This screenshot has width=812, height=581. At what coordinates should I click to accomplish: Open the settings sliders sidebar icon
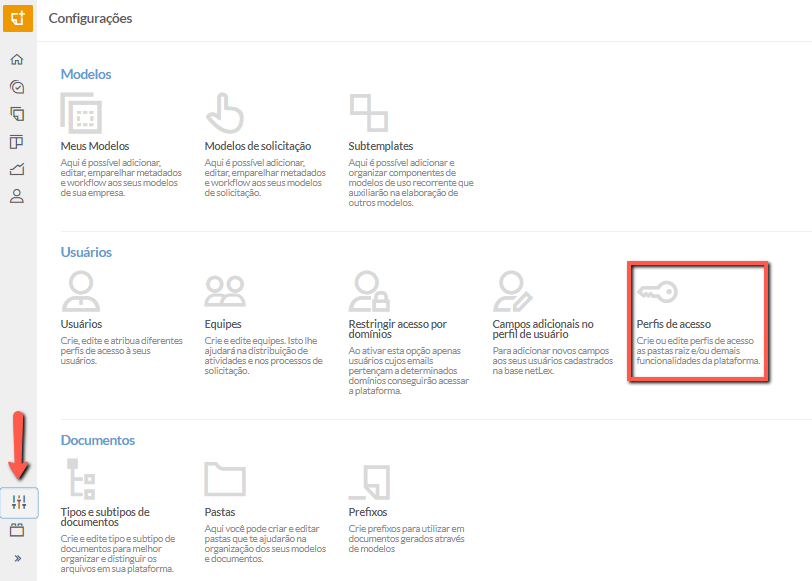(x=19, y=502)
